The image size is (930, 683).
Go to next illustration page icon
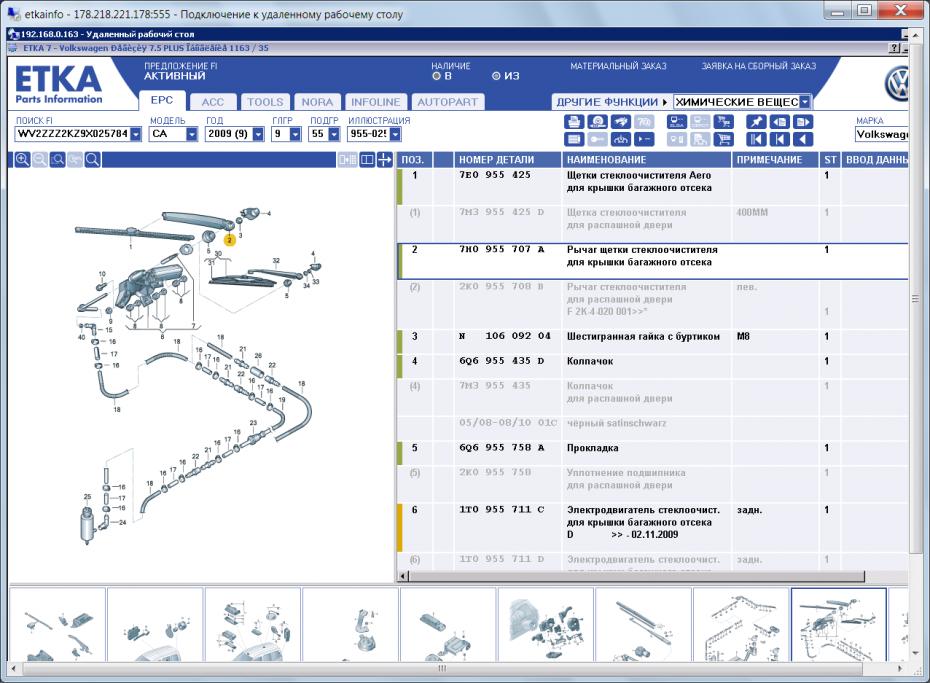point(803,122)
